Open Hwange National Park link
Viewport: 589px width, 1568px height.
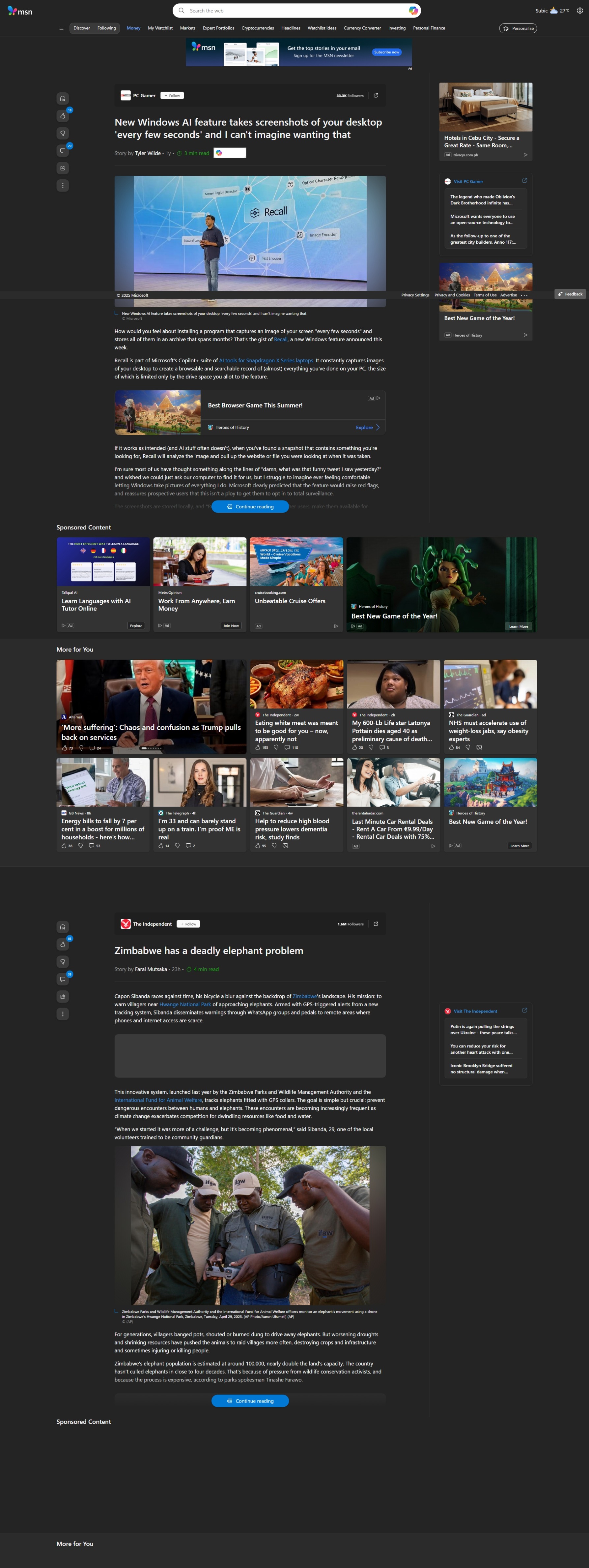tap(185, 1004)
